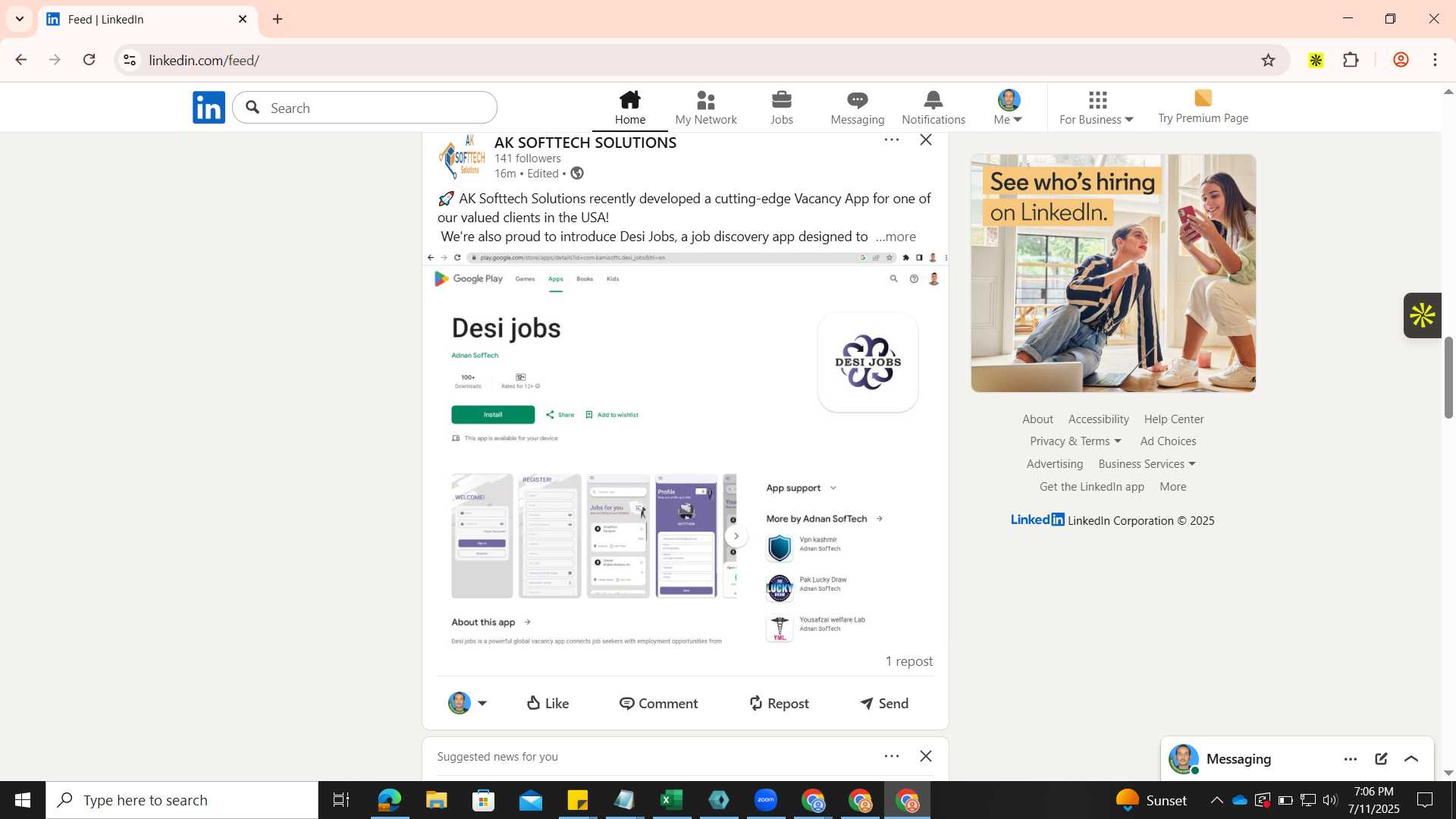The width and height of the screenshot is (1456, 819).
Task: Open File Explorer from taskbar
Action: 436,800
